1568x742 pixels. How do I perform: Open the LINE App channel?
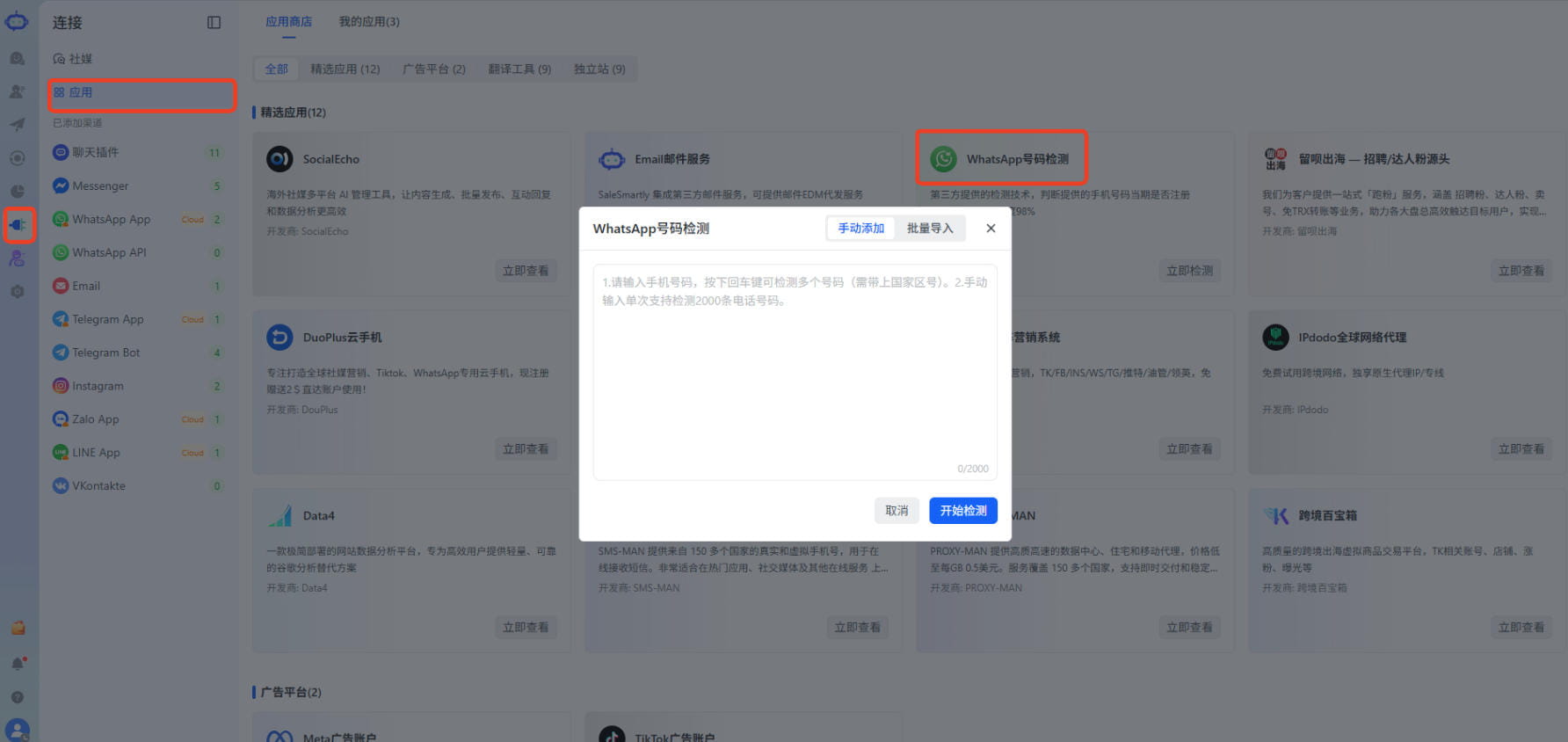pos(139,453)
